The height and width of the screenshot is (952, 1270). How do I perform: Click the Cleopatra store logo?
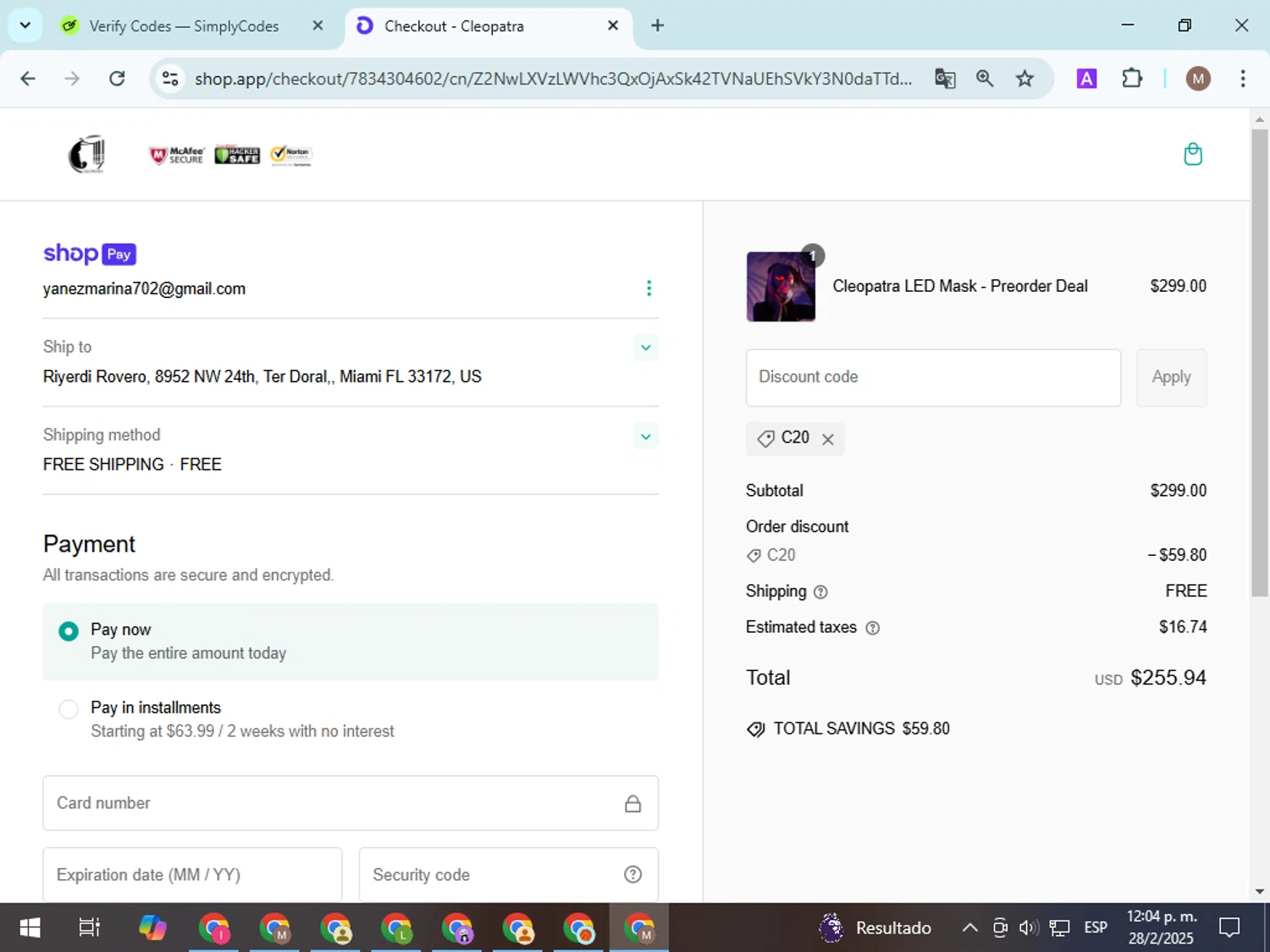86,154
